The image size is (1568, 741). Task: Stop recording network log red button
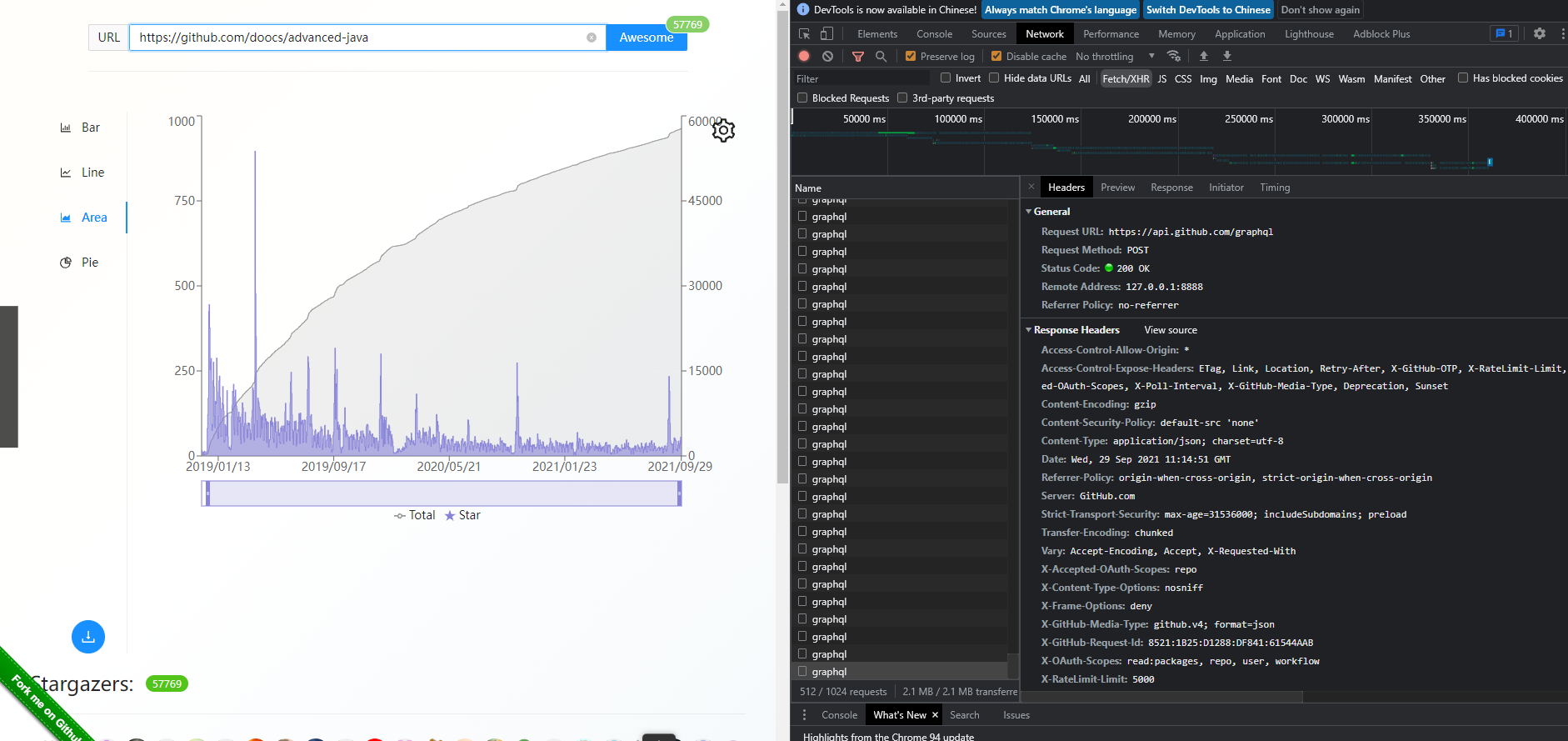click(x=804, y=56)
